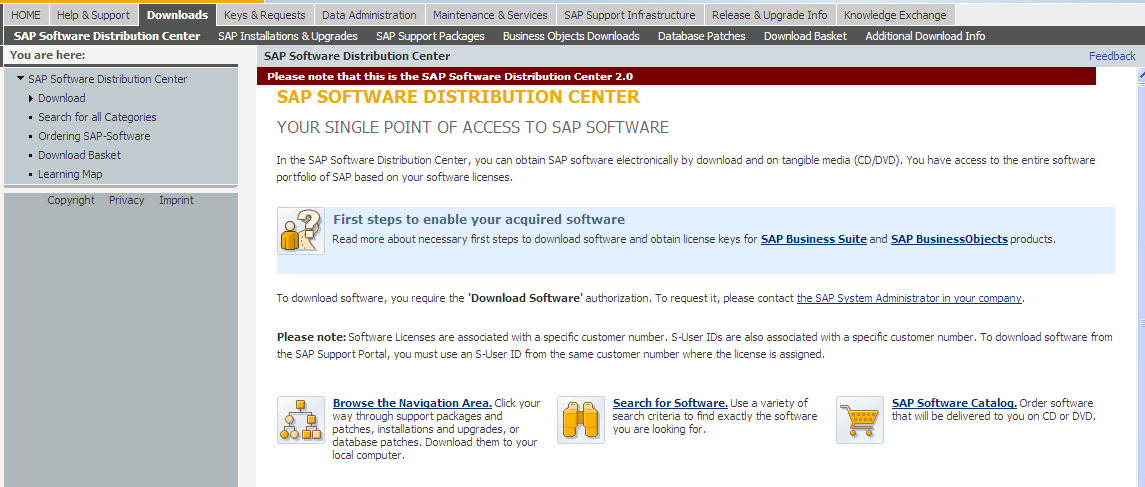Image resolution: width=1145 pixels, height=487 pixels.
Task: Click the Privacy footer link
Action: (x=126, y=200)
